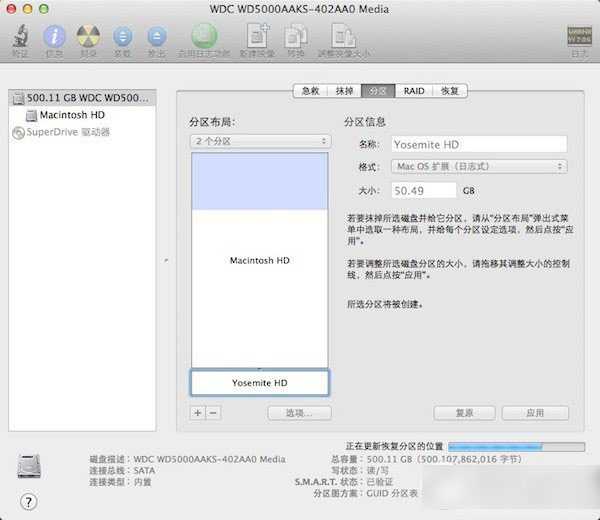Click the Convert image toolbar icon
Image resolution: width=600 pixels, height=520 pixels.
point(296,36)
